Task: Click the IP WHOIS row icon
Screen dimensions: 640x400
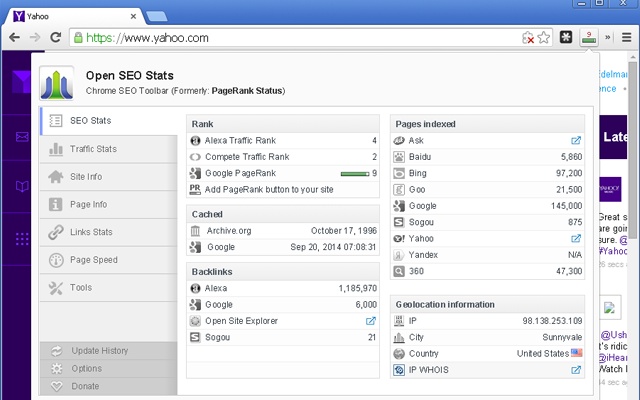Action: tap(399, 370)
